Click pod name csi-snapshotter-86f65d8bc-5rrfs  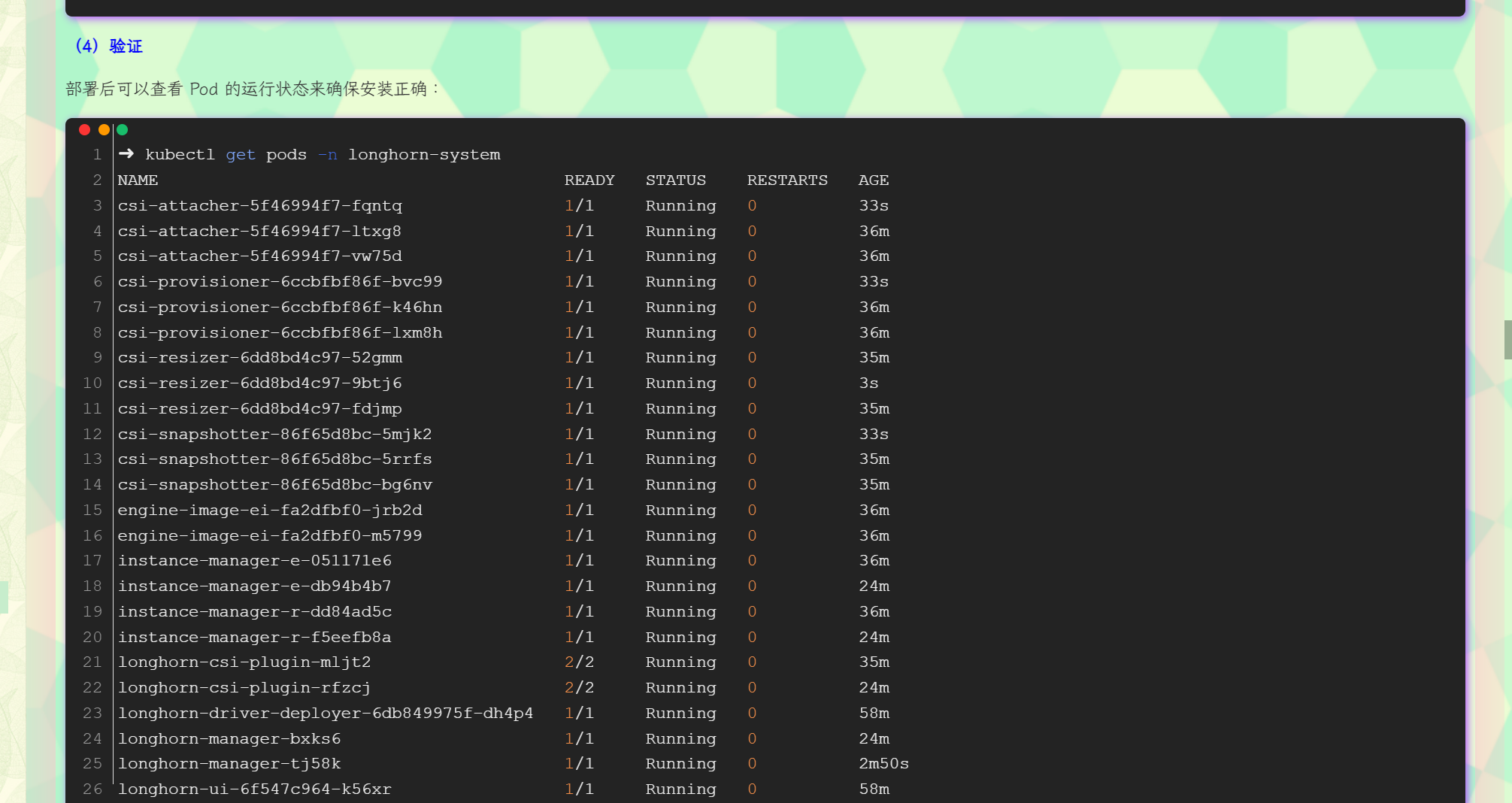(x=275, y=459)
